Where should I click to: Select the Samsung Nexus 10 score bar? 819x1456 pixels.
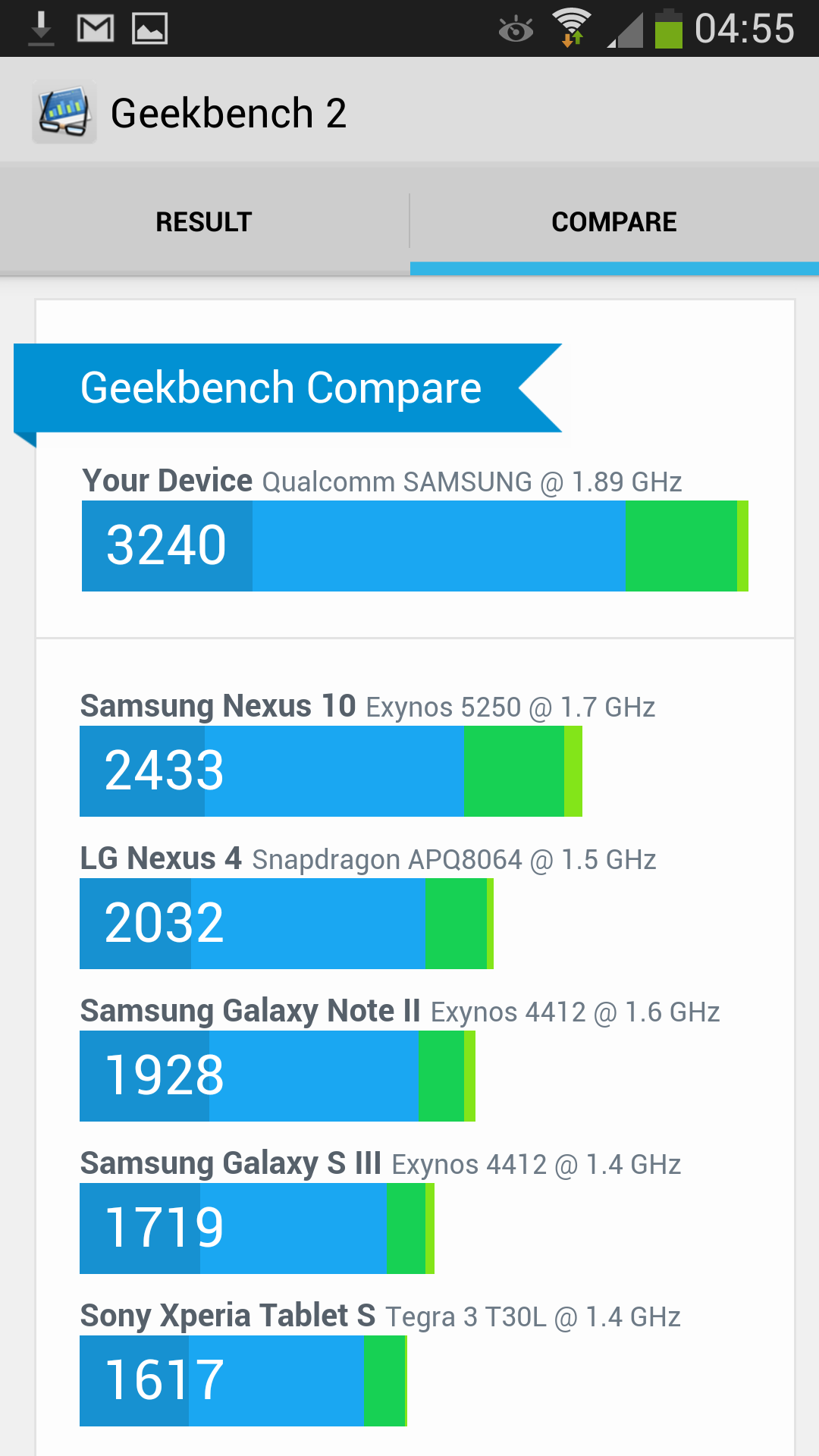(x=331, y=771)
